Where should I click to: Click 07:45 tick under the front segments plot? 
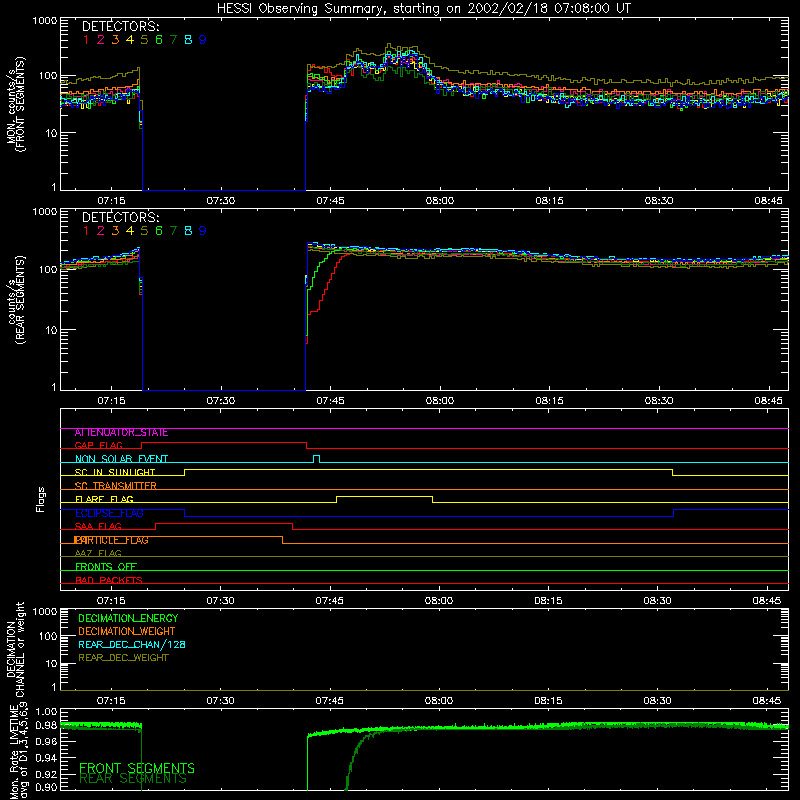point(330,201)
